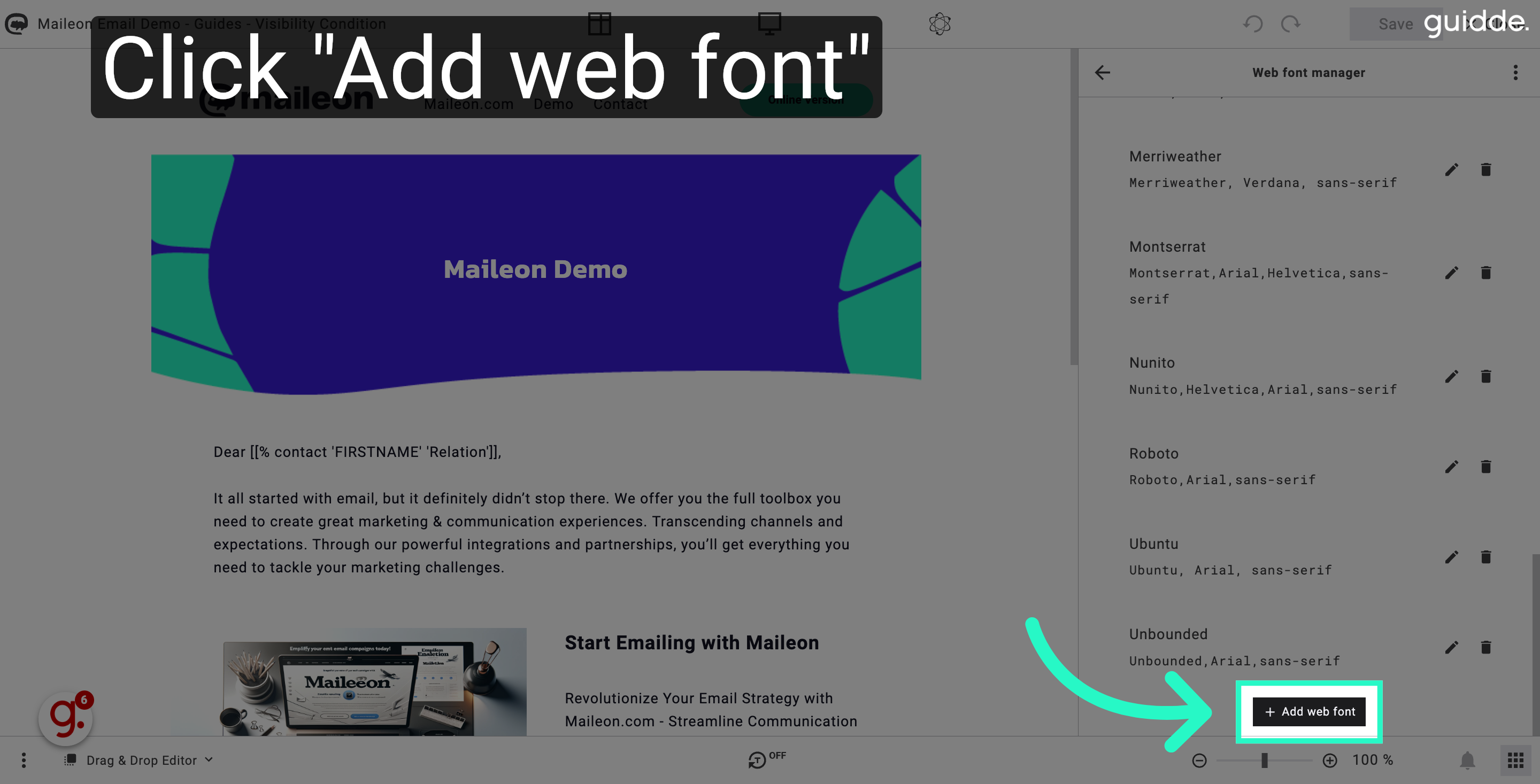Delete the Unbounded font
The width and height of the screenshot is (1540, 784).
[x=1485, y=648]
